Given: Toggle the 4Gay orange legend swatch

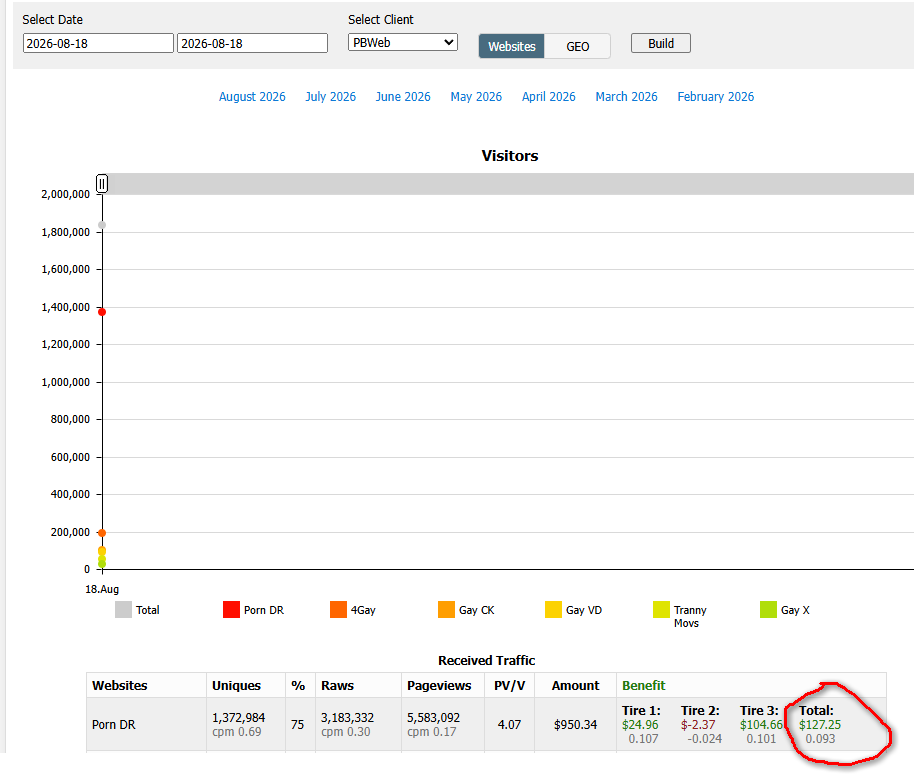Looking at the screenshot, I should click(338, 610).
